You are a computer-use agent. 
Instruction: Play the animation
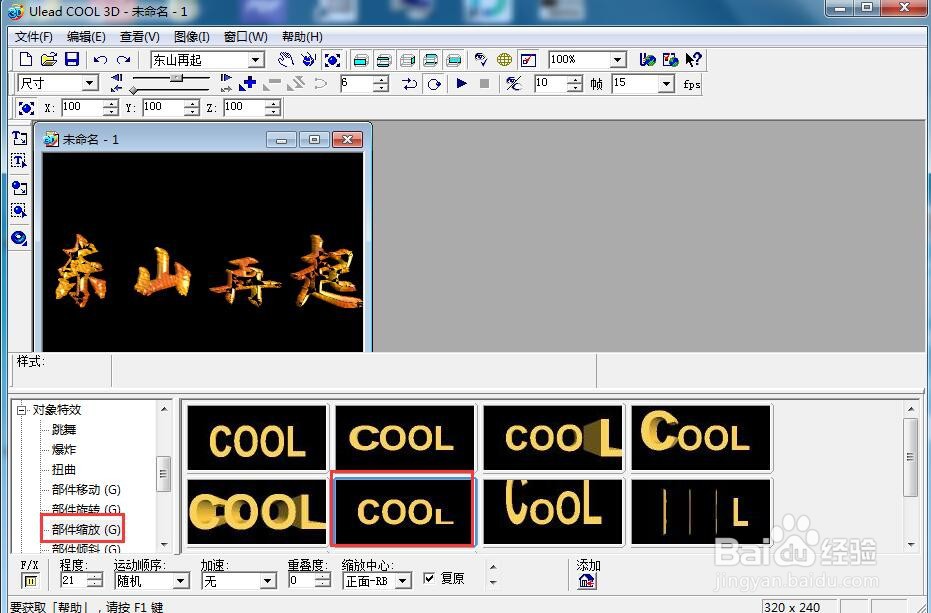pyautogui.click(x=461, y=84)
